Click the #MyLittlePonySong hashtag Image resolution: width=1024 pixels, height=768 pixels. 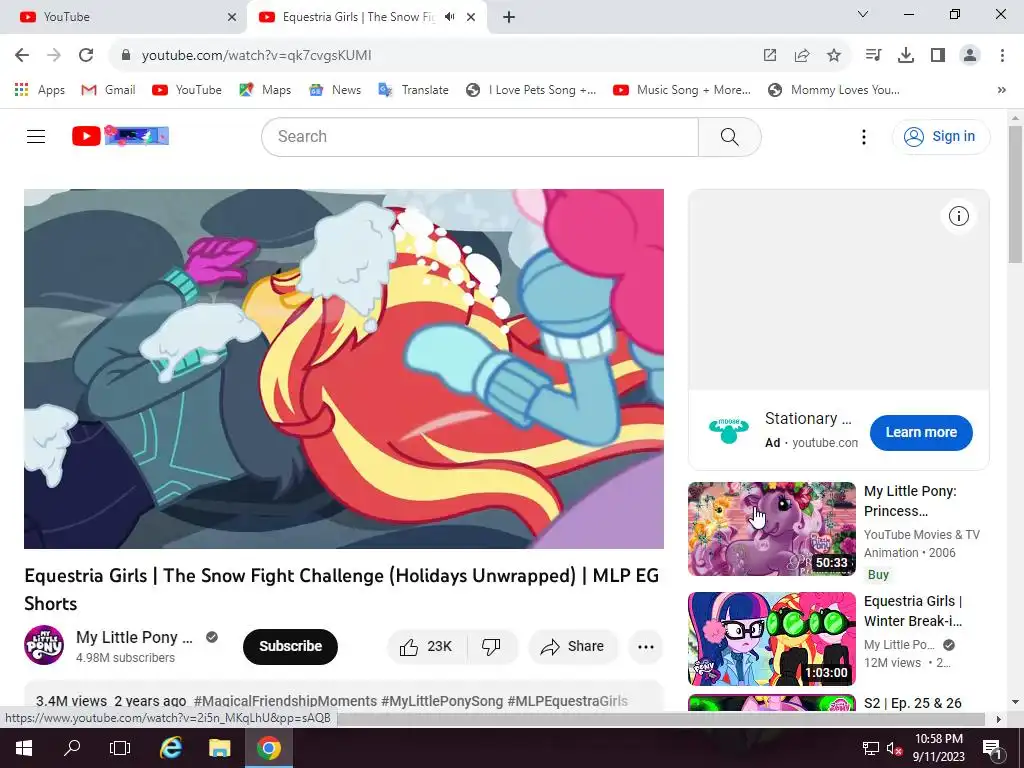tap(442, 701)
